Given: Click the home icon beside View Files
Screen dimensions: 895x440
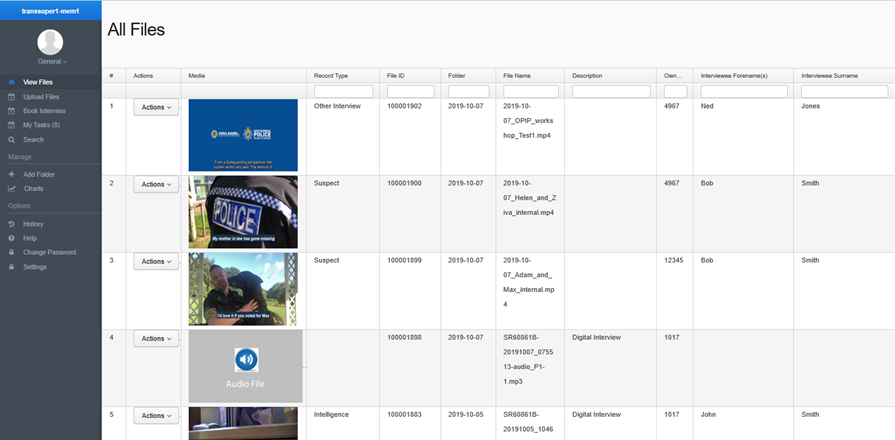Looking at the screenshot, I should (11, 82).
